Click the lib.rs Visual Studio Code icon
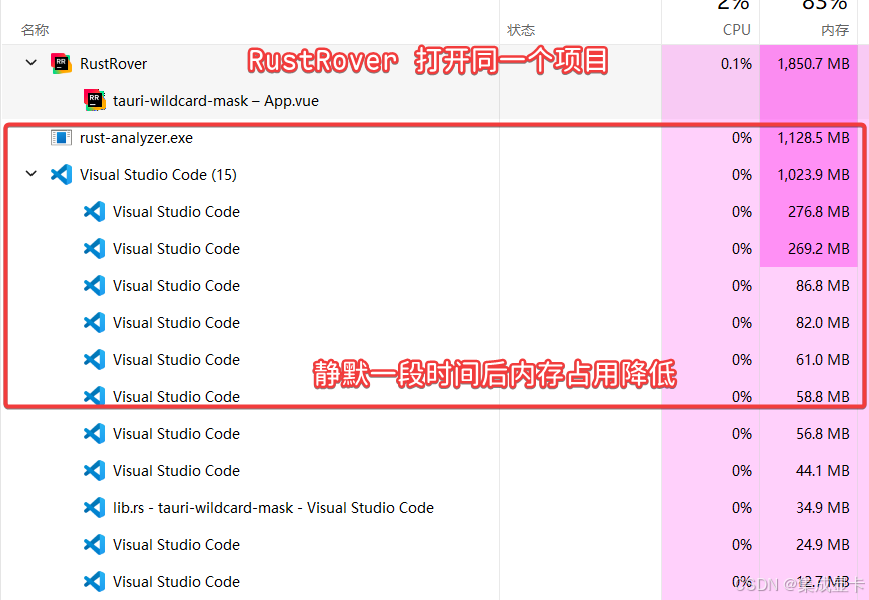Screen dimensions: 869x600 click(94, 507)
